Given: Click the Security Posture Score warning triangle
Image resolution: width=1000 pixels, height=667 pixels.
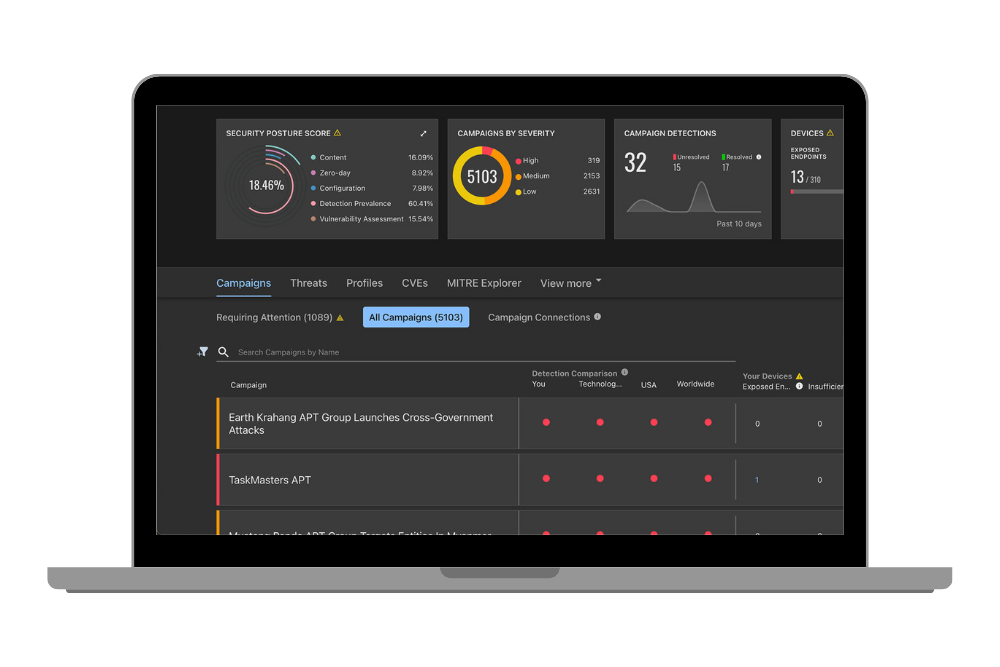Looking at the screenshot, I should point(337,133).
